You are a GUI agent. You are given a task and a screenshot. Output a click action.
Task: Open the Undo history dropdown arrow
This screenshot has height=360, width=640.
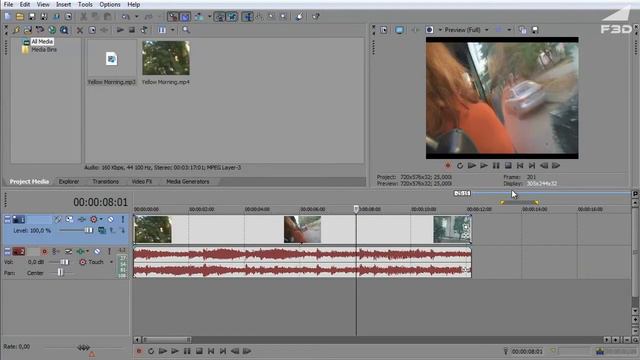(137, 17)
